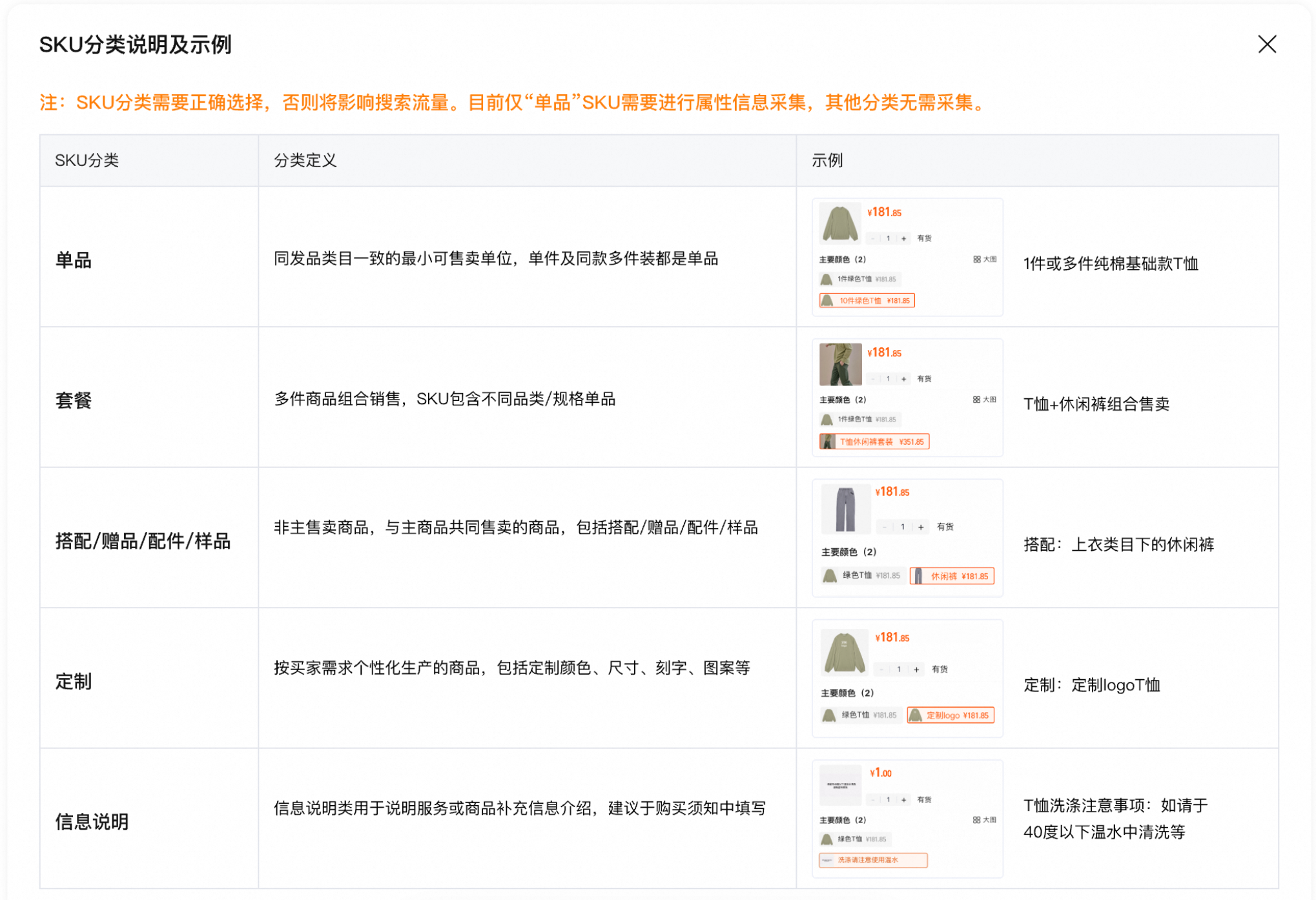
Task: Select the 洗涤请注意使用温水 option in 信息说明 example
Action: point(873,860)
